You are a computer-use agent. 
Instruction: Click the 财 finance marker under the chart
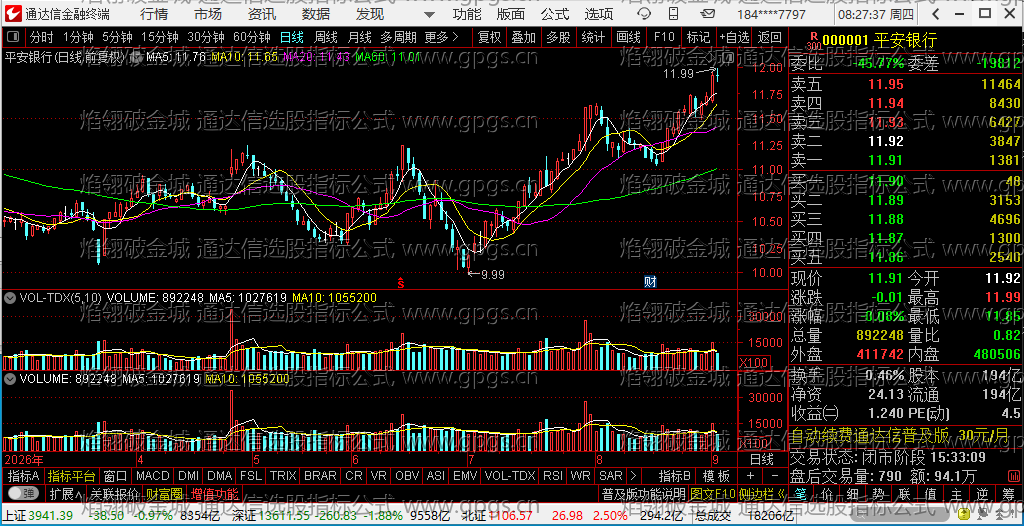650,282
